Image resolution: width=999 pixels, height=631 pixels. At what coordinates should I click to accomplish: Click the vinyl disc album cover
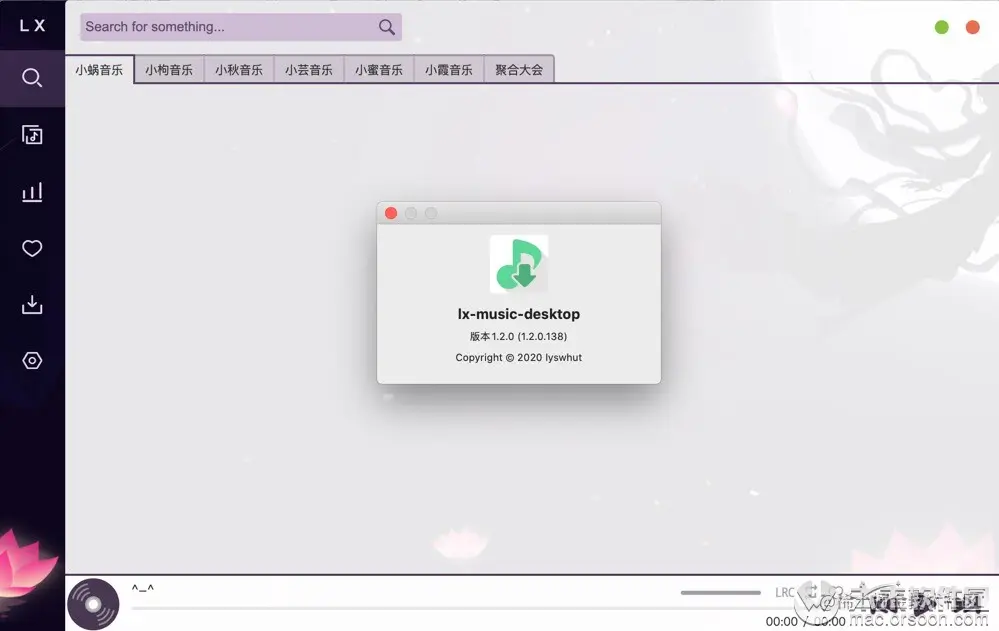pyautogui.click(x=93, y=604)
